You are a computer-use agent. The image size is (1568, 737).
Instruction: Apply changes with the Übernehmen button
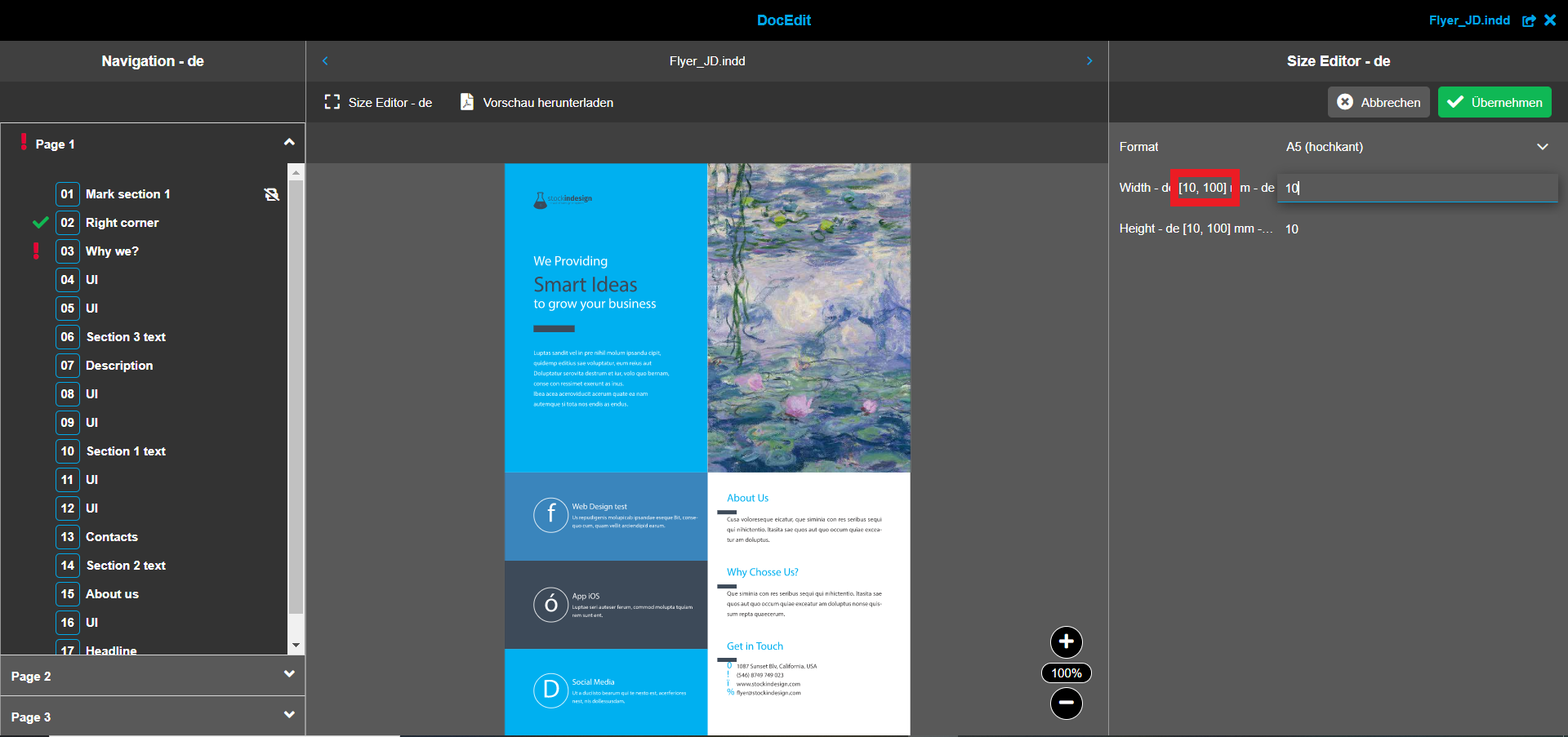coord(1494,102)
